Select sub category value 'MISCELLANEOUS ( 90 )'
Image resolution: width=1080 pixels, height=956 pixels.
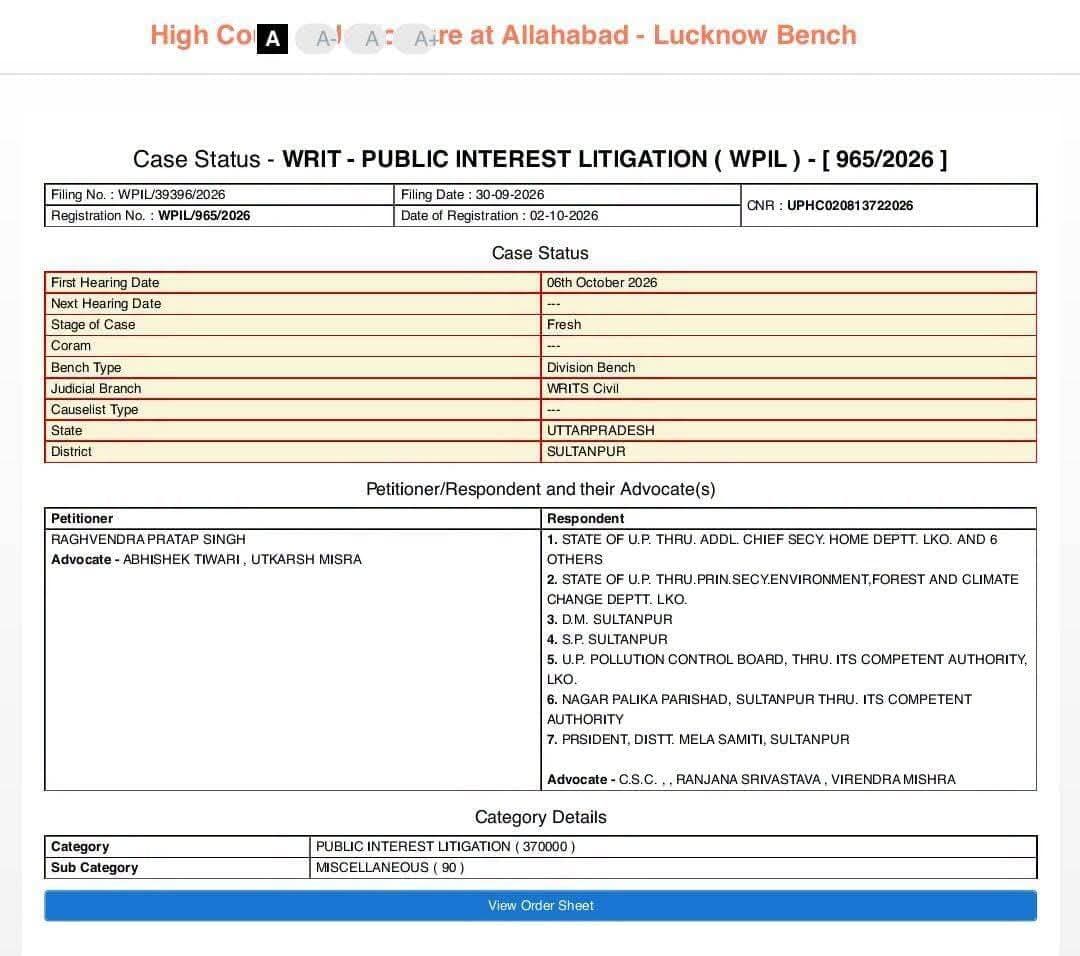(x=390, y=868)
